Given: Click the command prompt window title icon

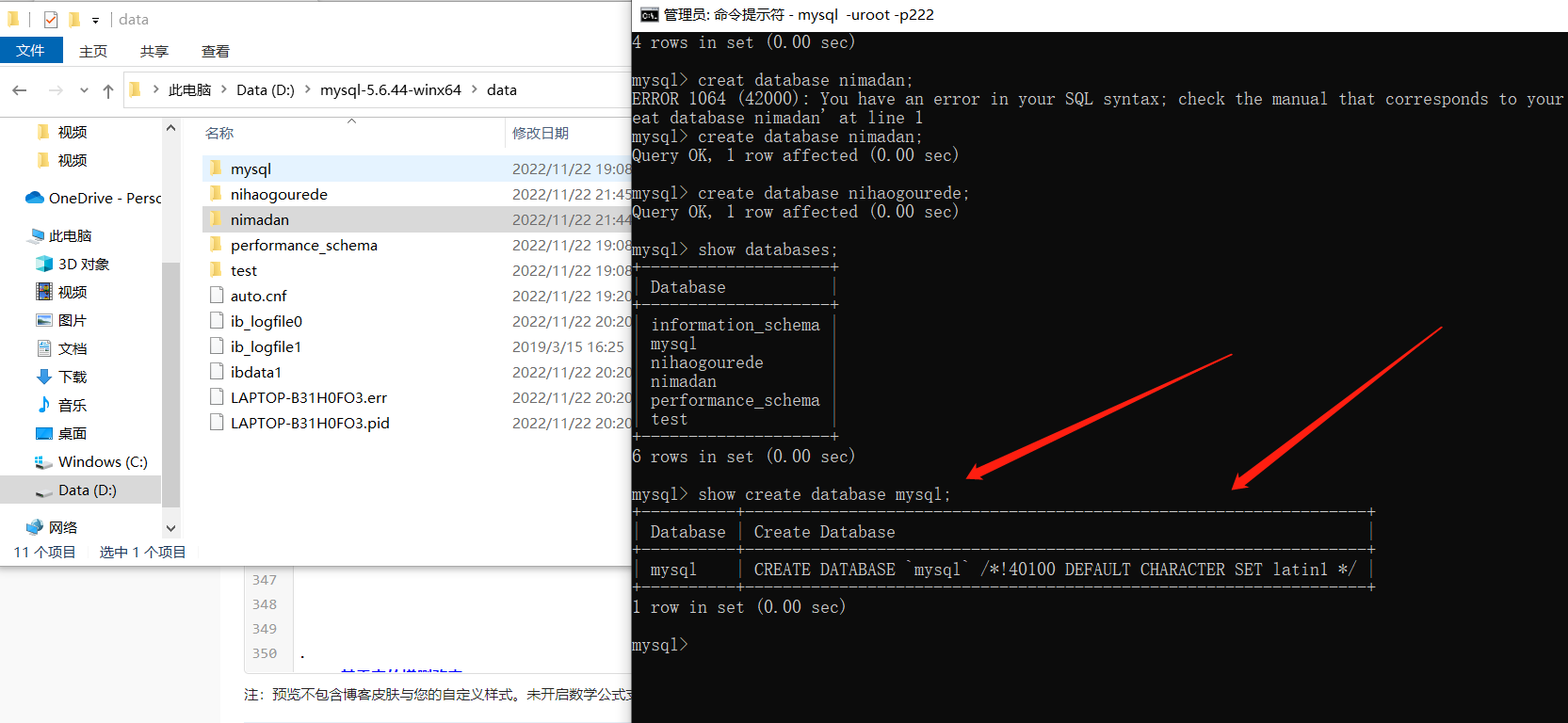Looking at the screenshot, I should (649, 14).
